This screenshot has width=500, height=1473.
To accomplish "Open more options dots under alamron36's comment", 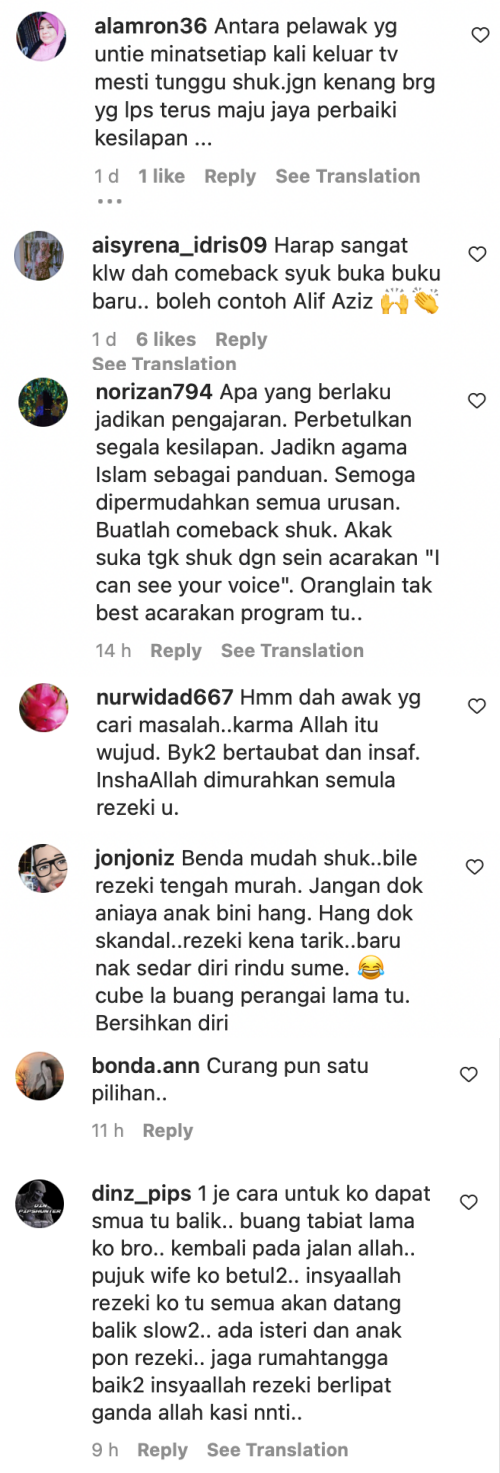I will [x=109, y=200].
